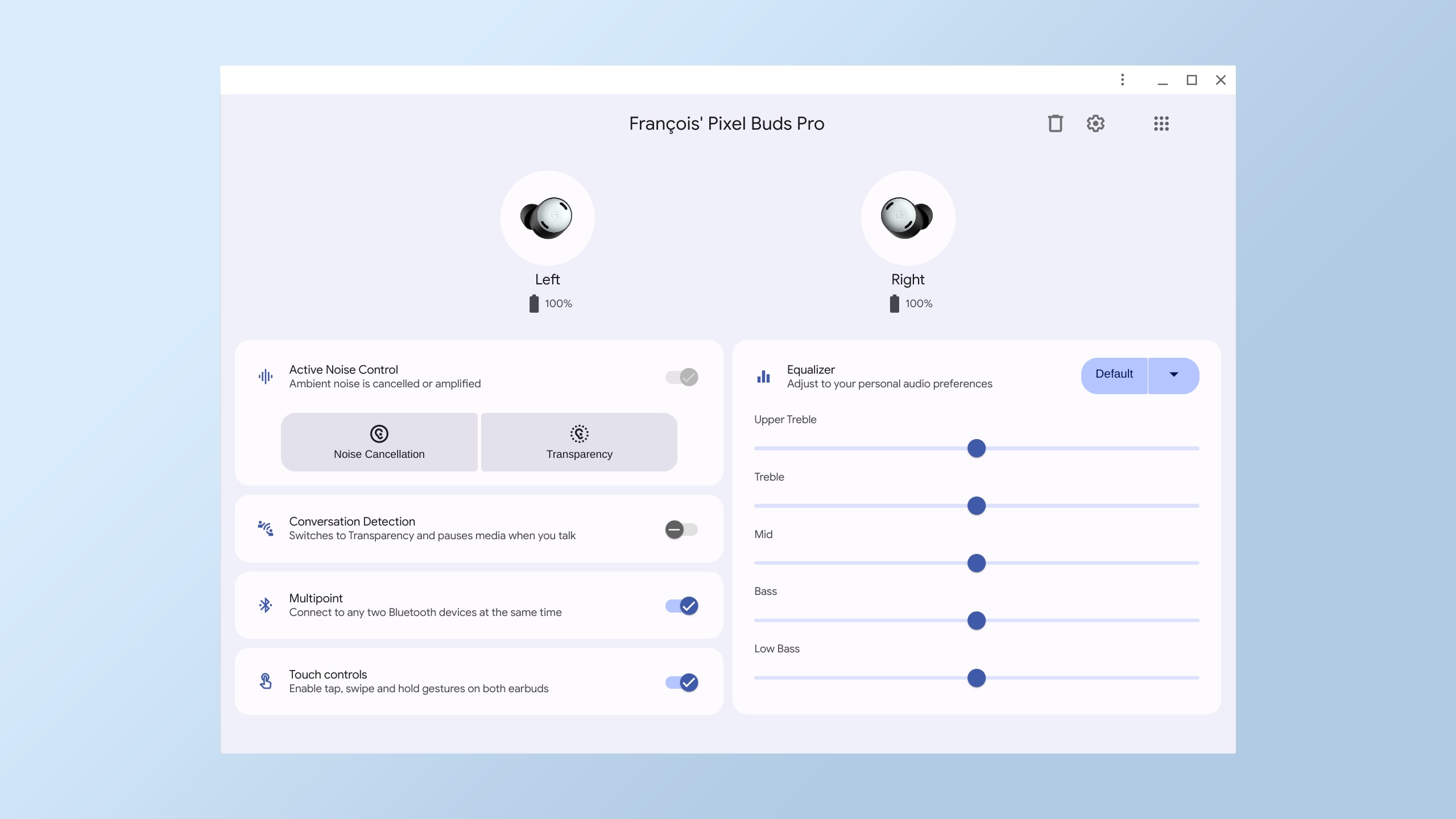
Task: Click the app grid icon top right
Action: tap(1161, 123)
